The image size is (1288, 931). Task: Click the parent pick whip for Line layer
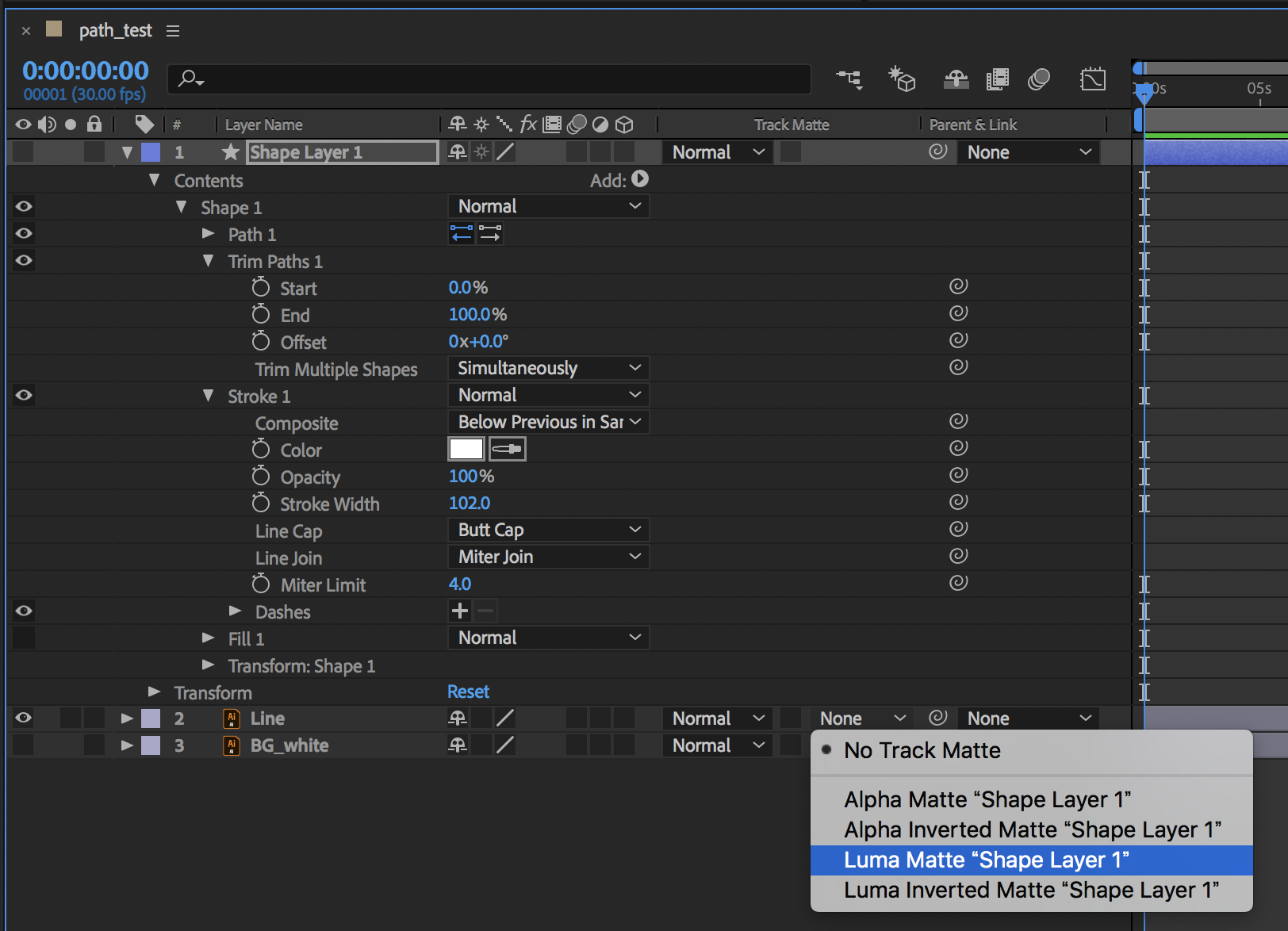coord(938,718)
